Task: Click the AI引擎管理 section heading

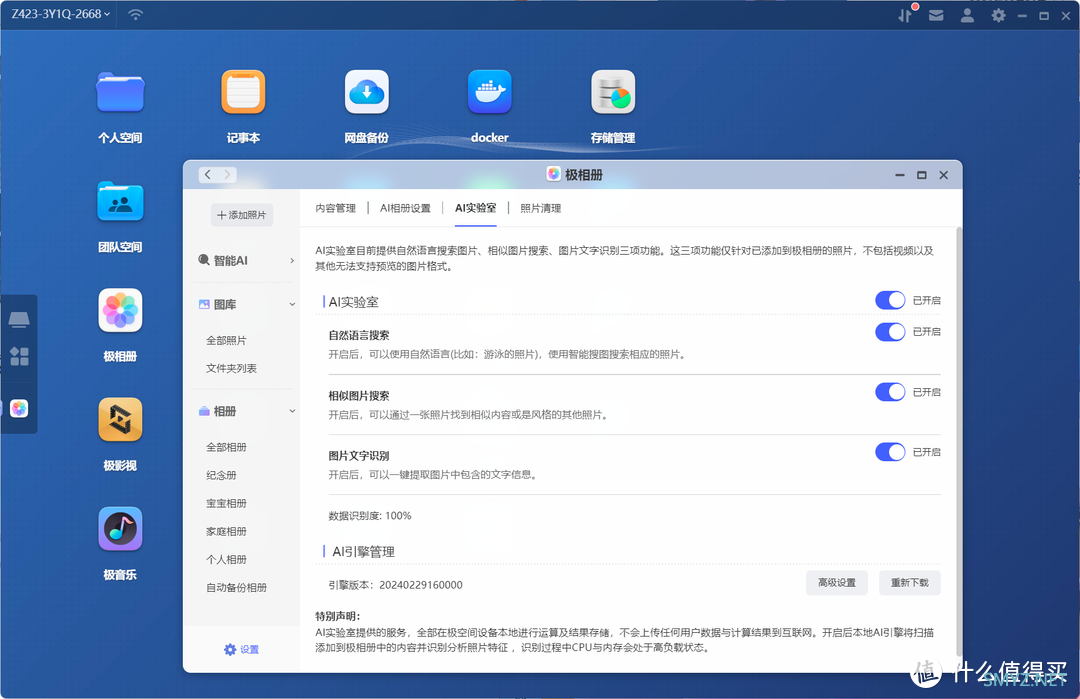Action: point(363,552)
